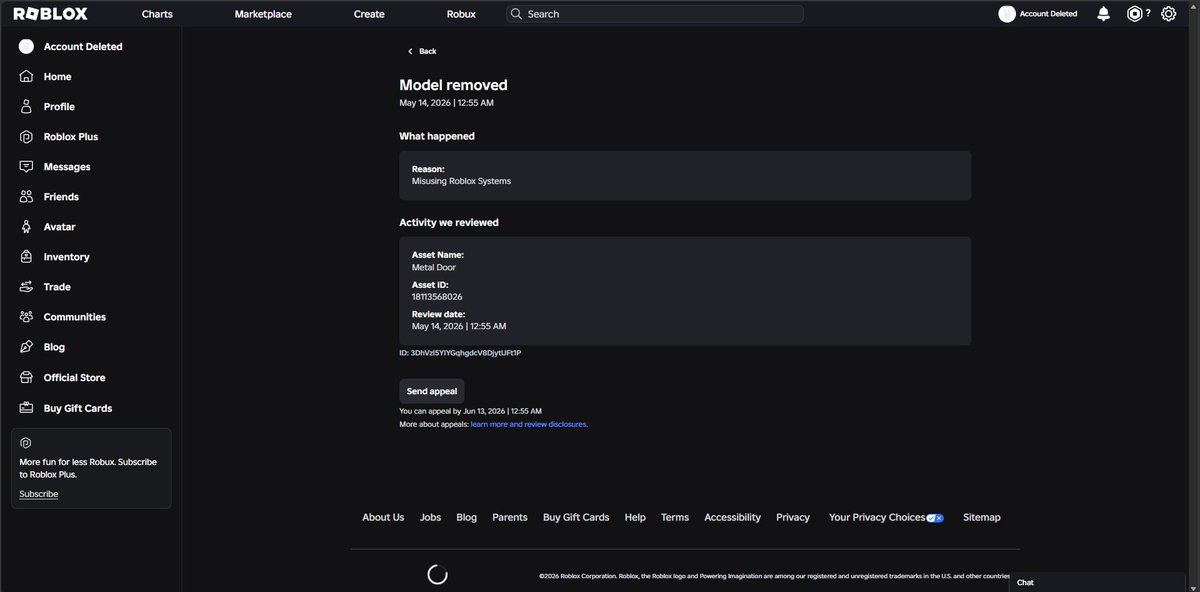Screen dimensions: 1200x592
Task: Open the Robux balance icon
Action: point(1134,14)
